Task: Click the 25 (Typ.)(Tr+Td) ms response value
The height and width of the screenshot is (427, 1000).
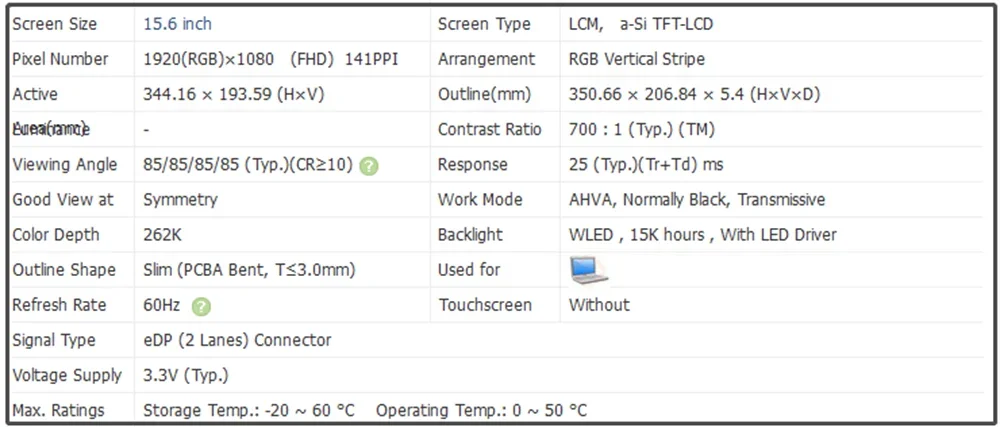Action: tap(646, 164)
